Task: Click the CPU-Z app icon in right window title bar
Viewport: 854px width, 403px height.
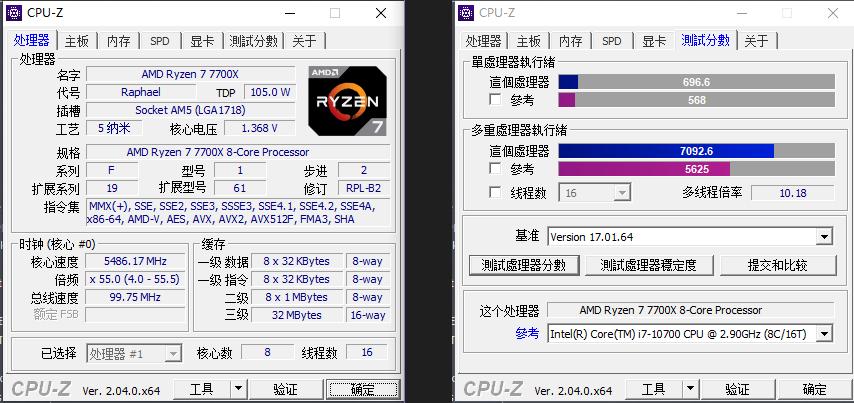Action: [466, 13]
